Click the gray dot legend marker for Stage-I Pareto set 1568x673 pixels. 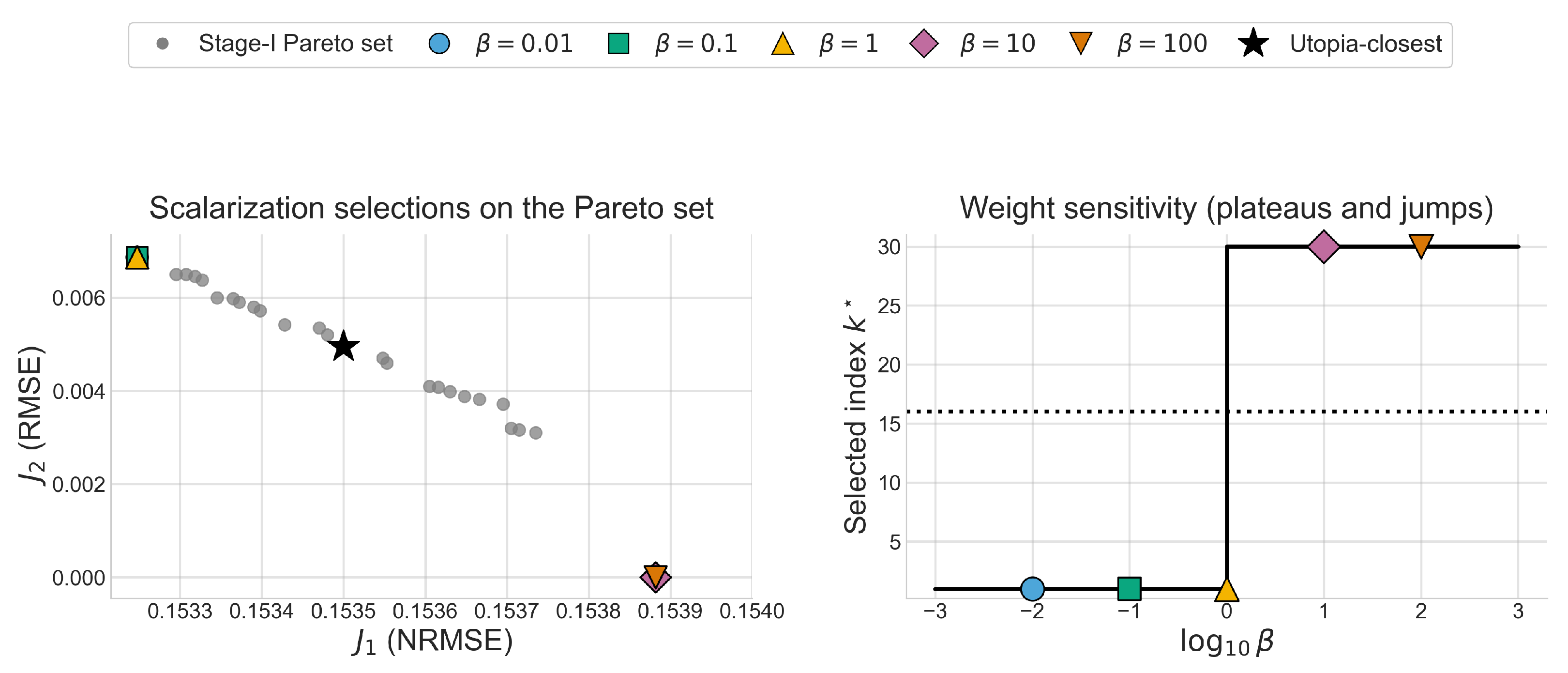click(163, 44)
